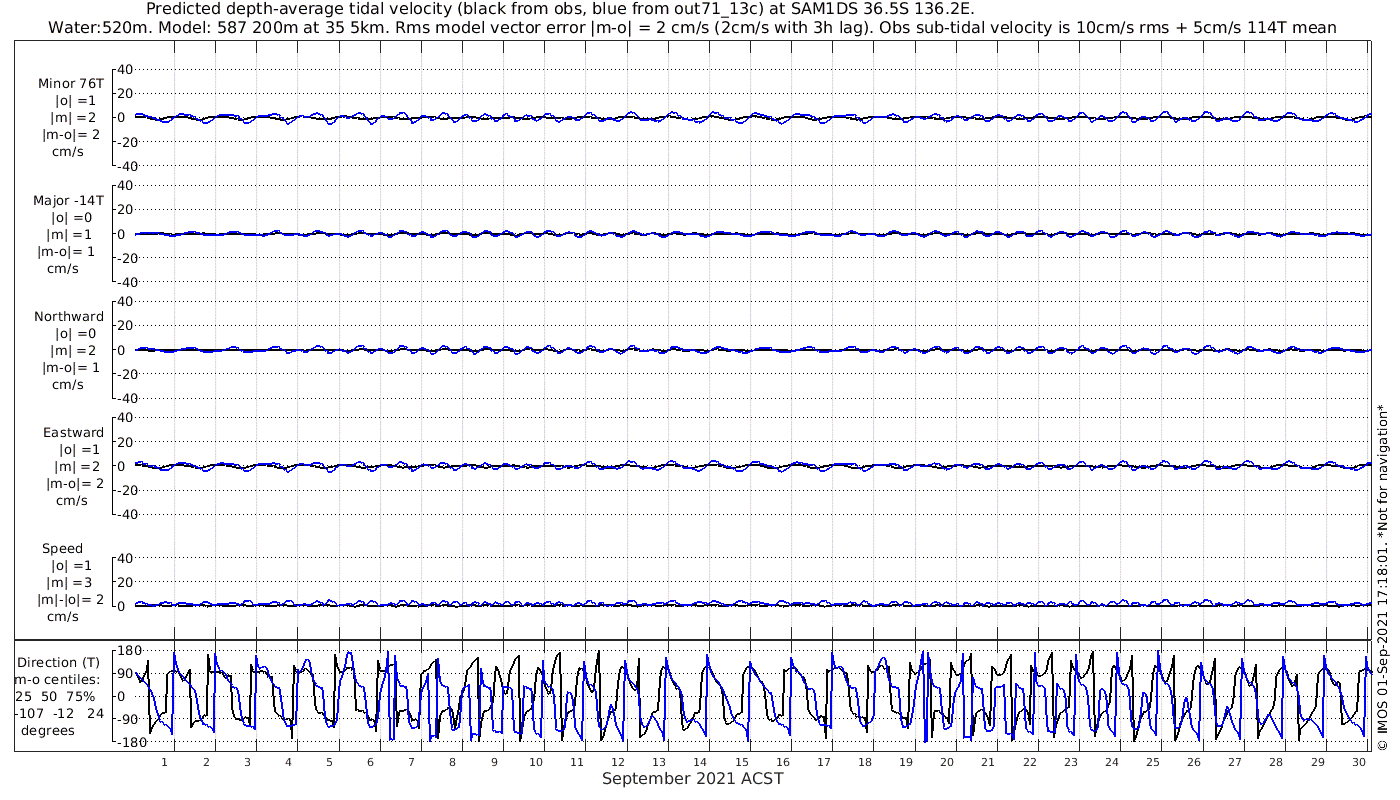Click '|o| =0' under Major -14T

pyautogui.click(x=72, y=217)
